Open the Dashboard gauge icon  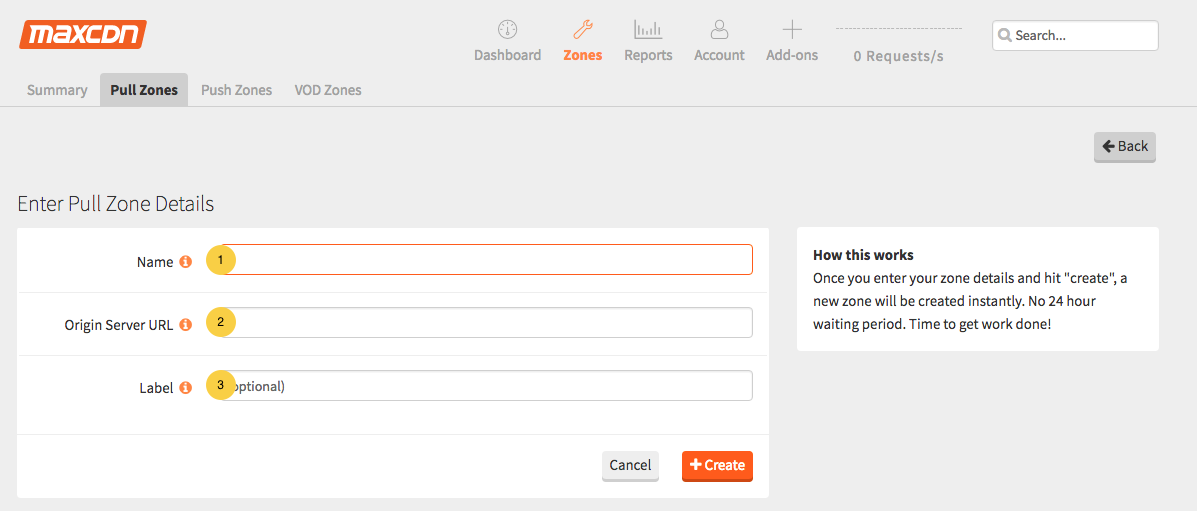click(507, 30)
